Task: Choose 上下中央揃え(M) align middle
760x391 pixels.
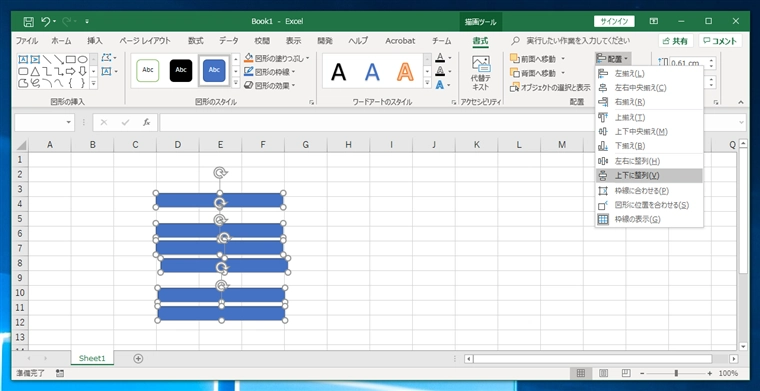Action: 649,131
